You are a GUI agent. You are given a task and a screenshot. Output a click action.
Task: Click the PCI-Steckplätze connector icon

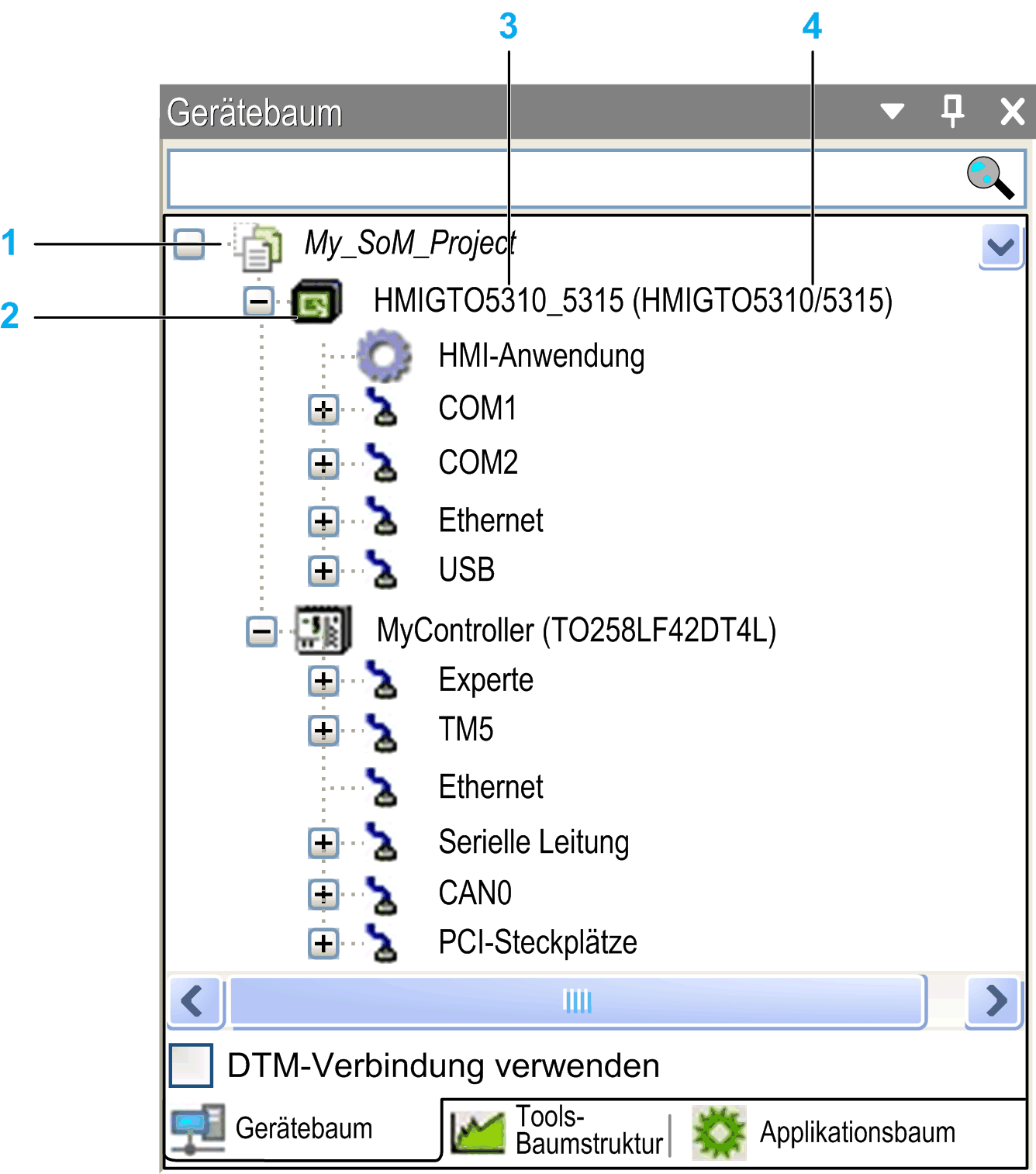coord(382,943)
